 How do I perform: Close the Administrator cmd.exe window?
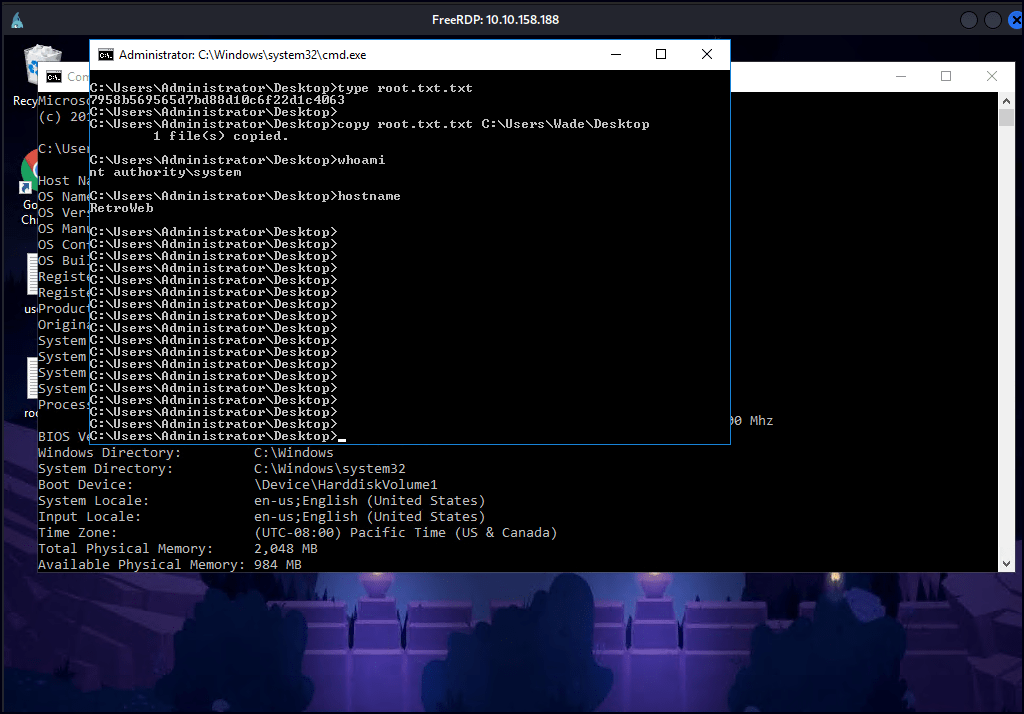point(707,55)
